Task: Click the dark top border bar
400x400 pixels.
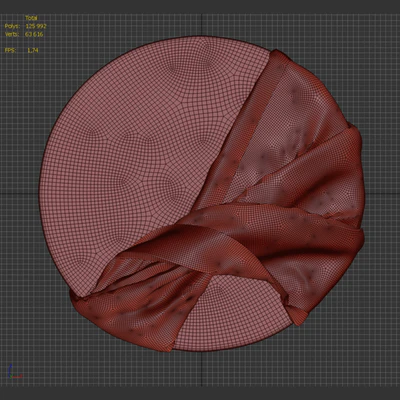Action: pos(200,7)
